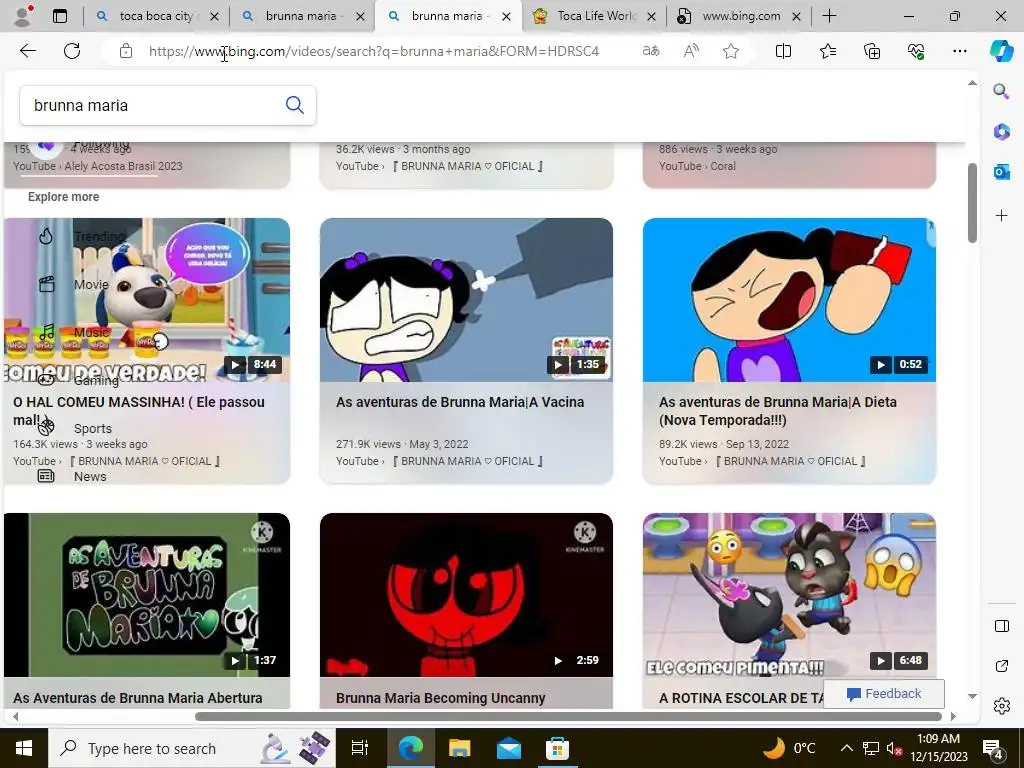The image size is (1024, 768).
Task: Add page to favorites with star icon
Action: coord(731,51)
